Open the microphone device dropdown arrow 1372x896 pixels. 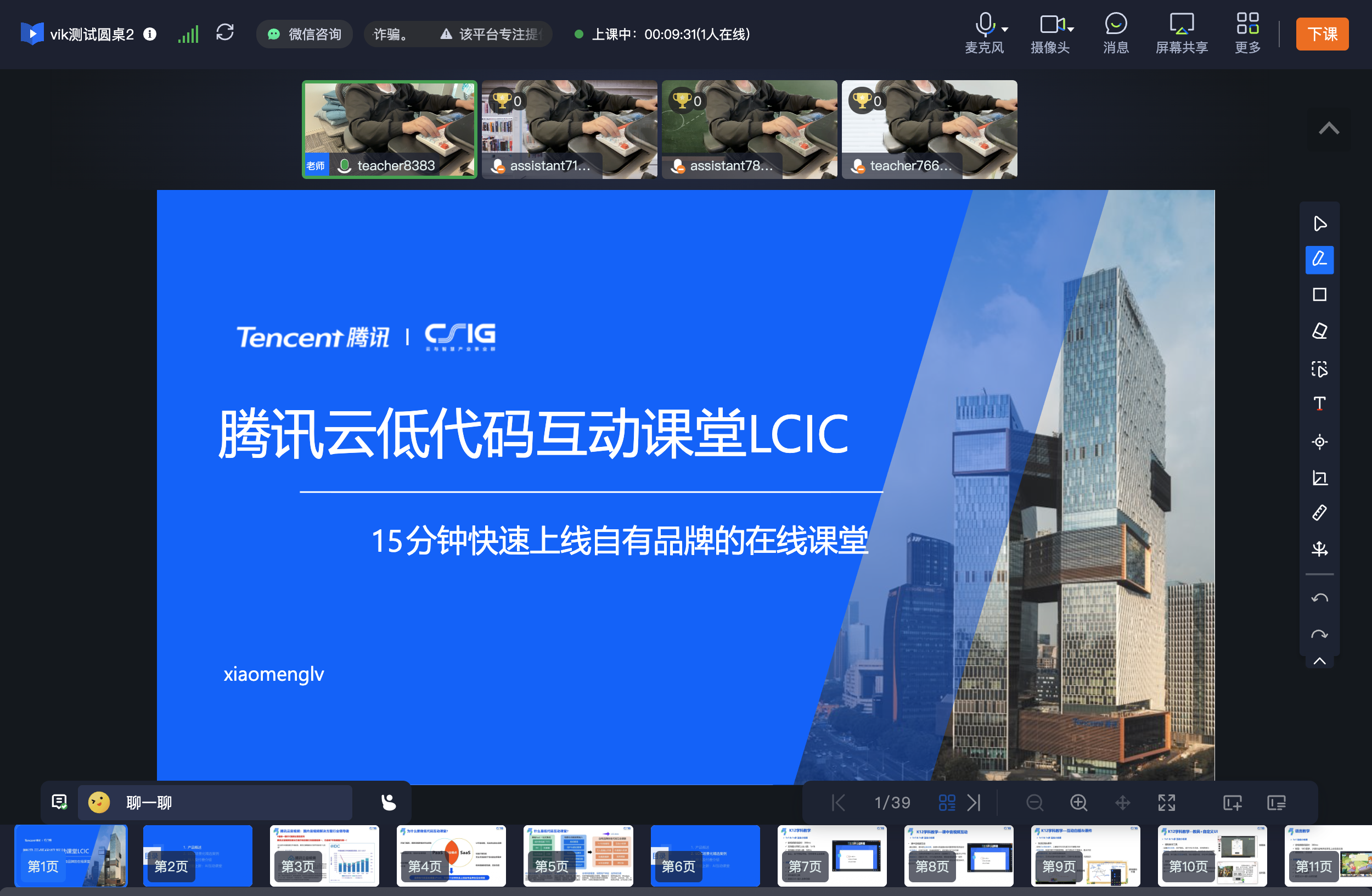(1005, 30)
